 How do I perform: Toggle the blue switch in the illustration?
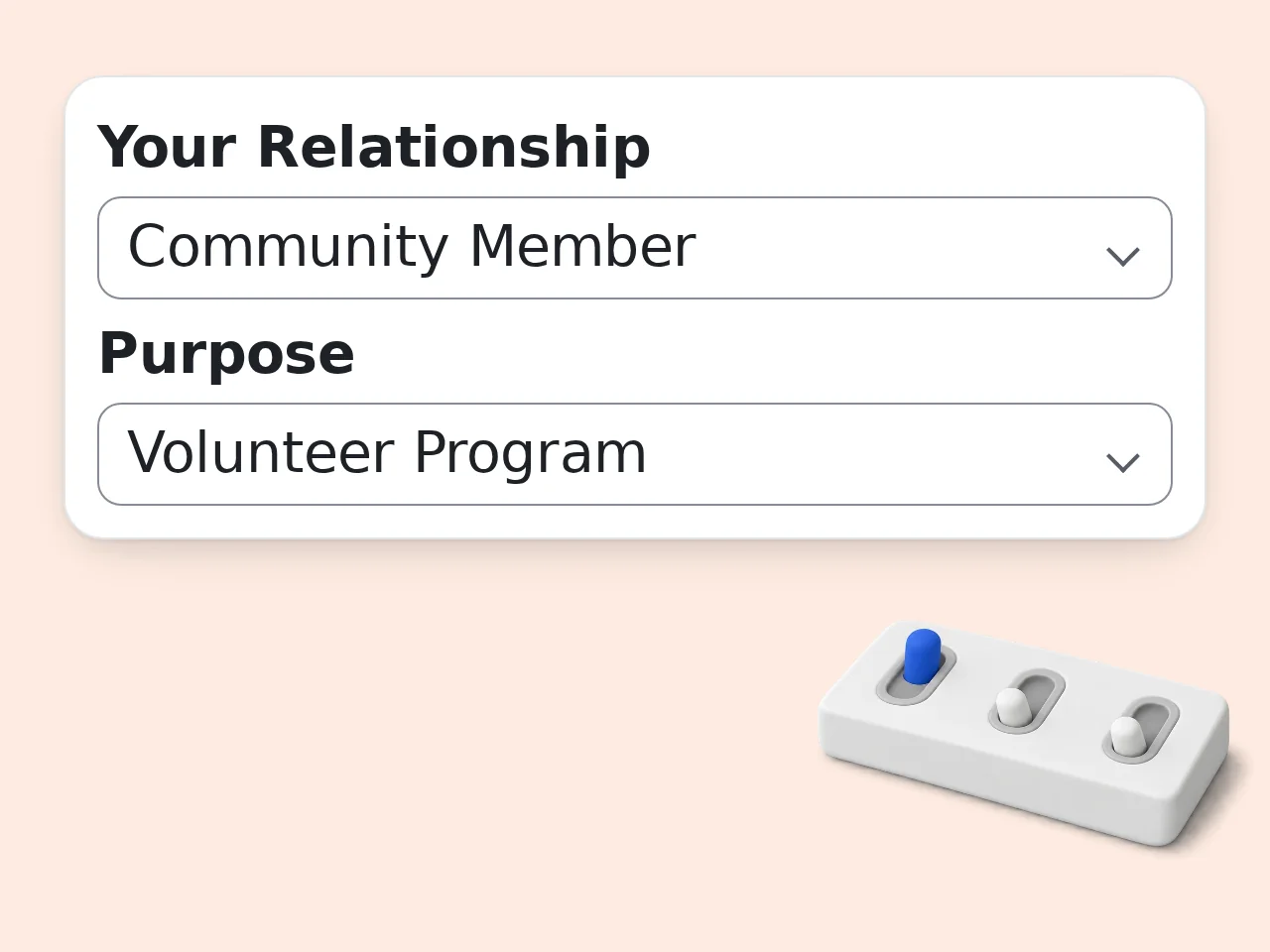point(922,654)
